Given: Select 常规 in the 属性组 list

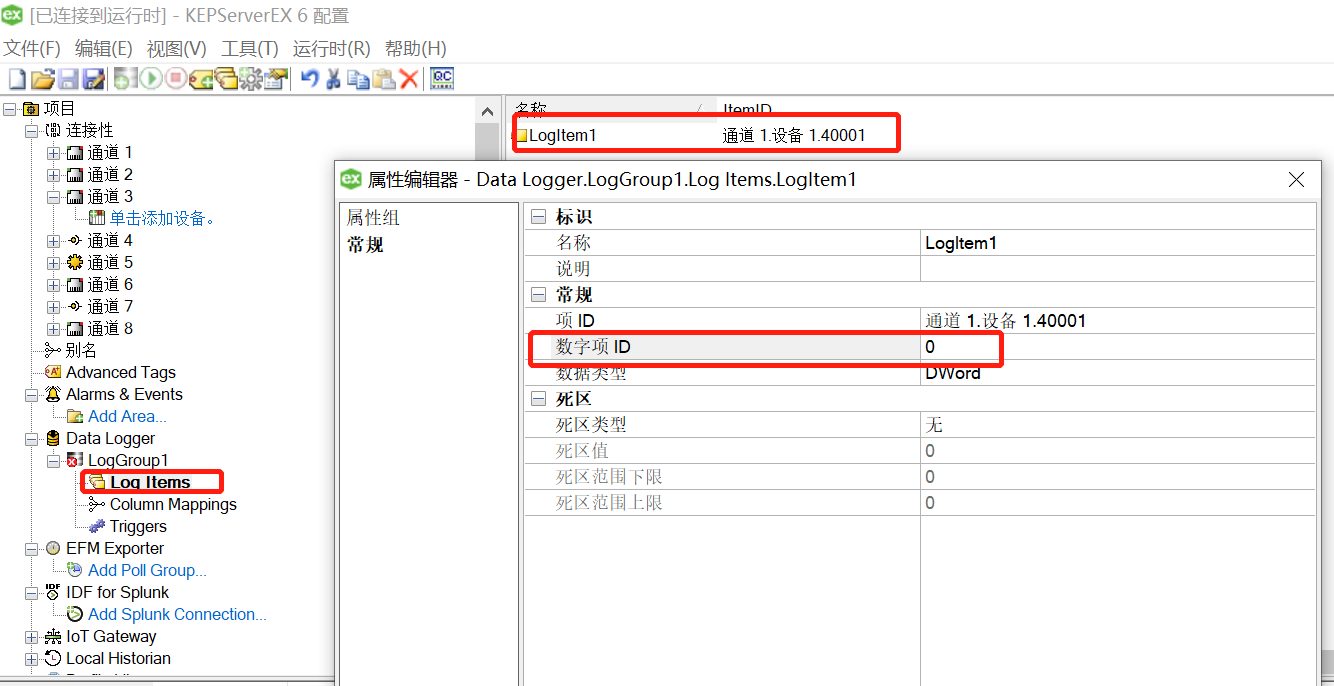Looking at the screenshot, I should pyautogui.click(x=365, y=244).
